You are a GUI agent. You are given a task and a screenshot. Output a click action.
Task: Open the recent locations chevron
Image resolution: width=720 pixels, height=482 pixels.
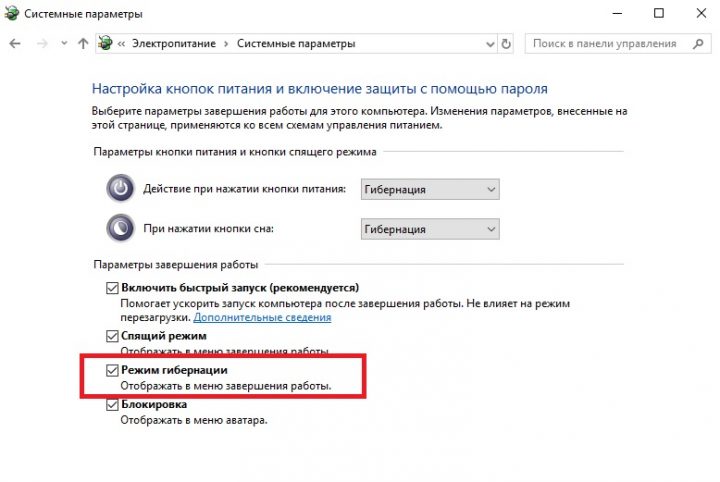(x=64, y=44)
